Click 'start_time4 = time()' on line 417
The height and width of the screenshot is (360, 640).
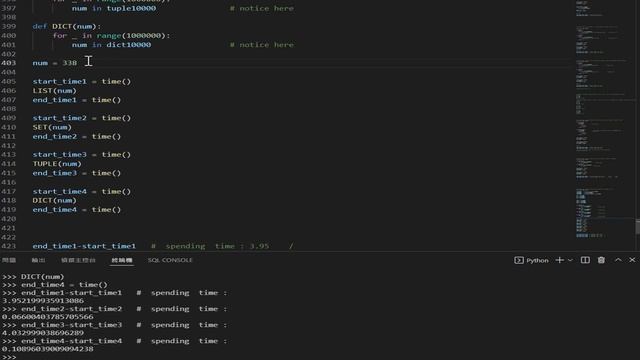(x=82, y=191)
